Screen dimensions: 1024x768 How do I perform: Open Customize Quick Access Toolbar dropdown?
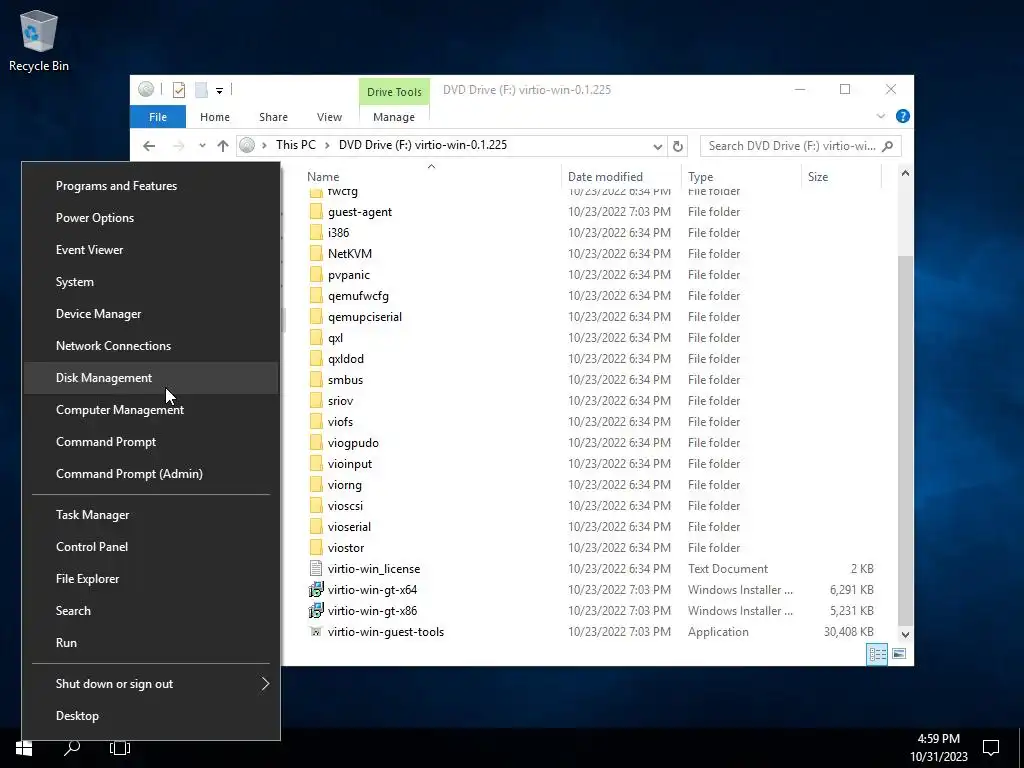pyautogui.click(x=219, y=91)
